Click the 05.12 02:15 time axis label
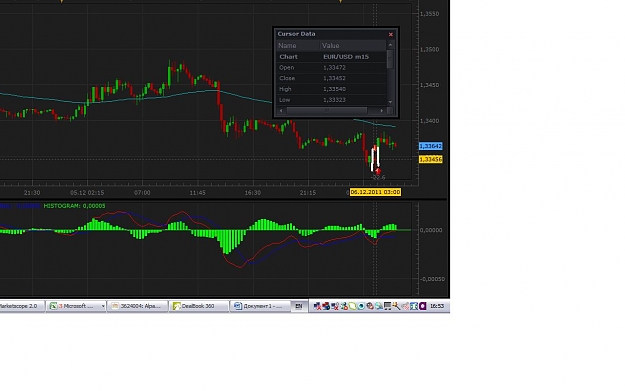This screenshot has height=391, width=625. (87, 193)
